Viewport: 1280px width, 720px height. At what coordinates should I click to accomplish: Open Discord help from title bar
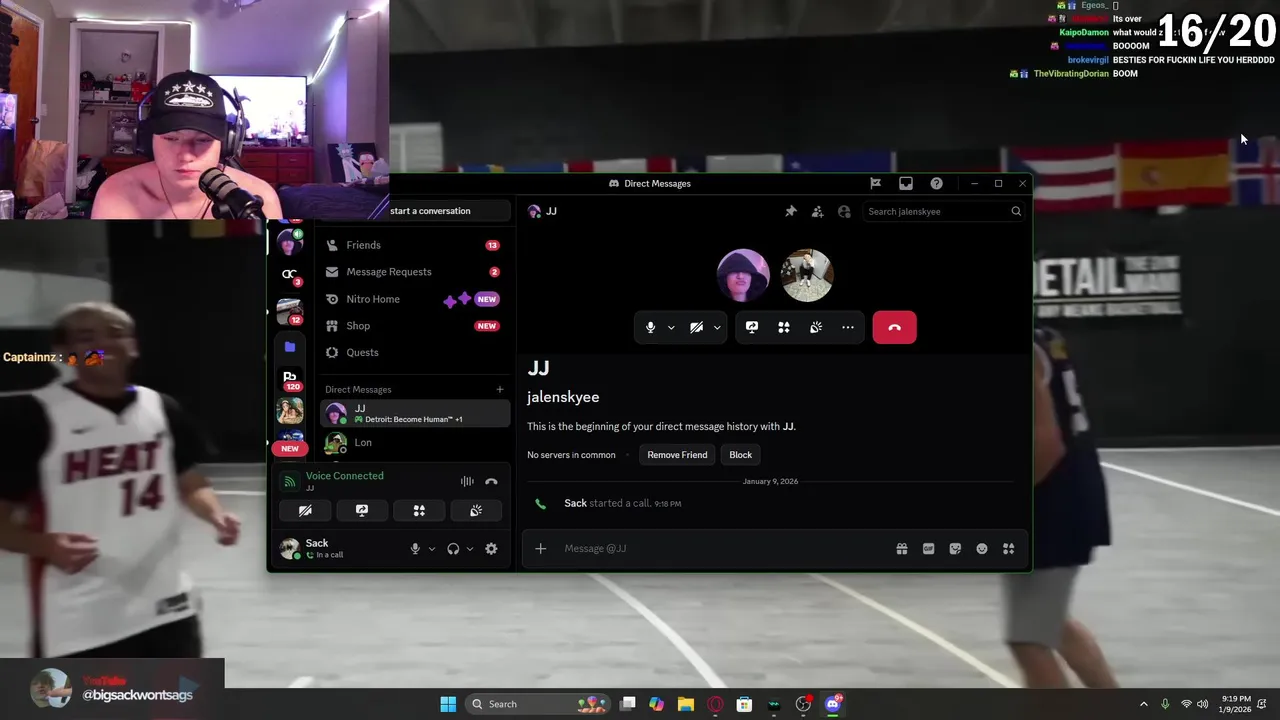[x=936, y=183]
